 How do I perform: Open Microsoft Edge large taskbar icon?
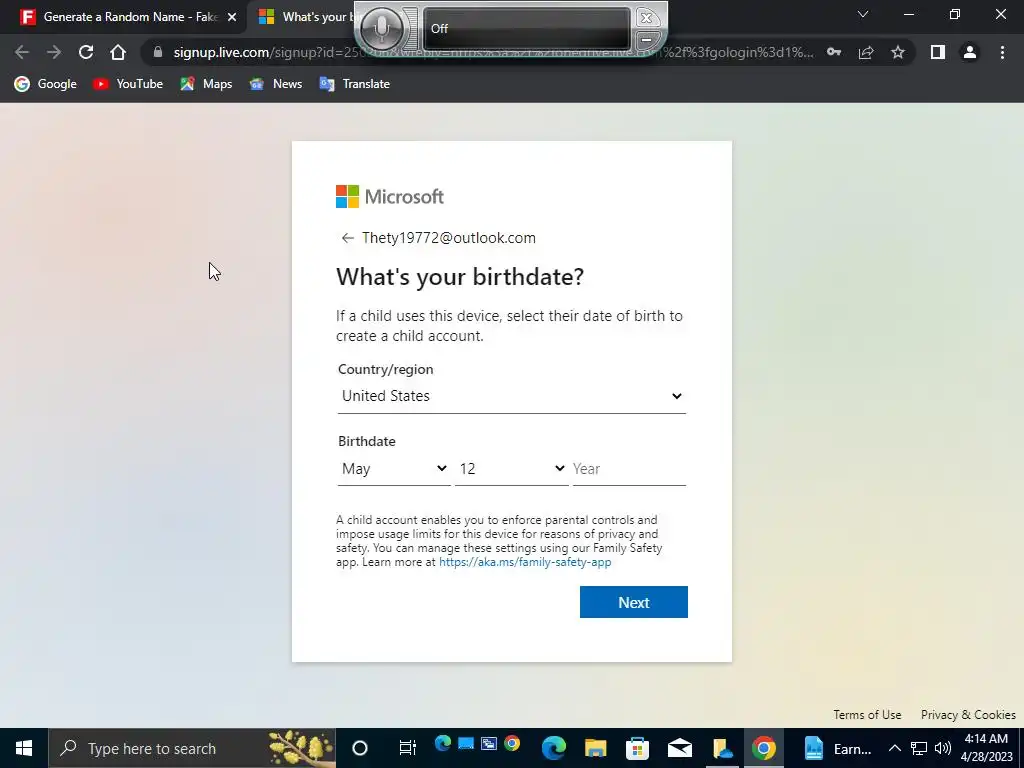click(x=553, y=748)
